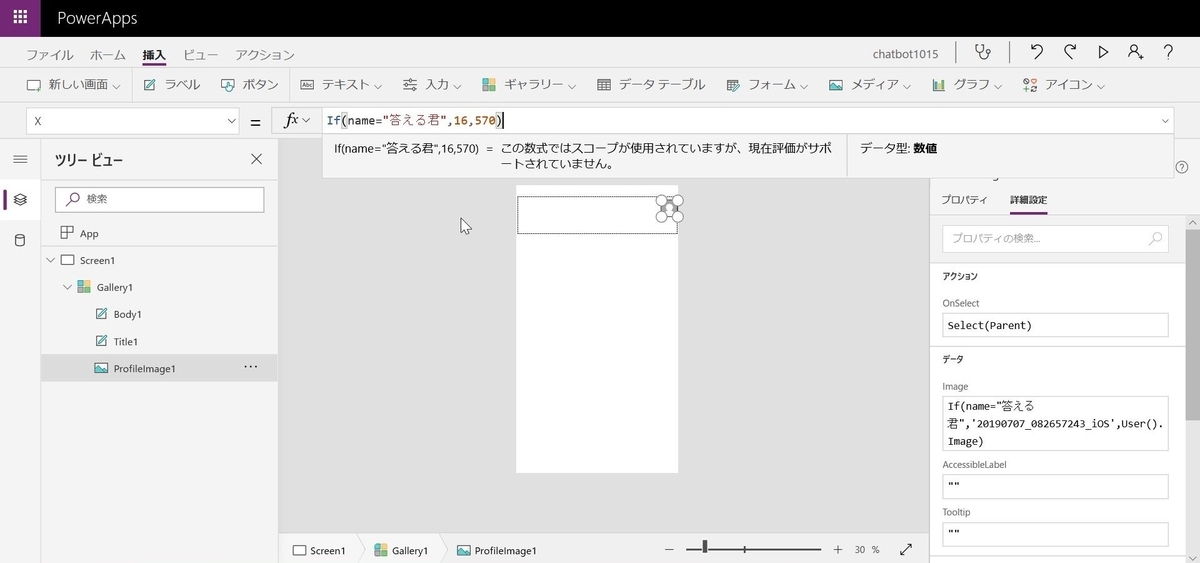Click the プロパティの検索 field
Viewport: 1200px width, 563px height.
click(x=1055, y=238)
